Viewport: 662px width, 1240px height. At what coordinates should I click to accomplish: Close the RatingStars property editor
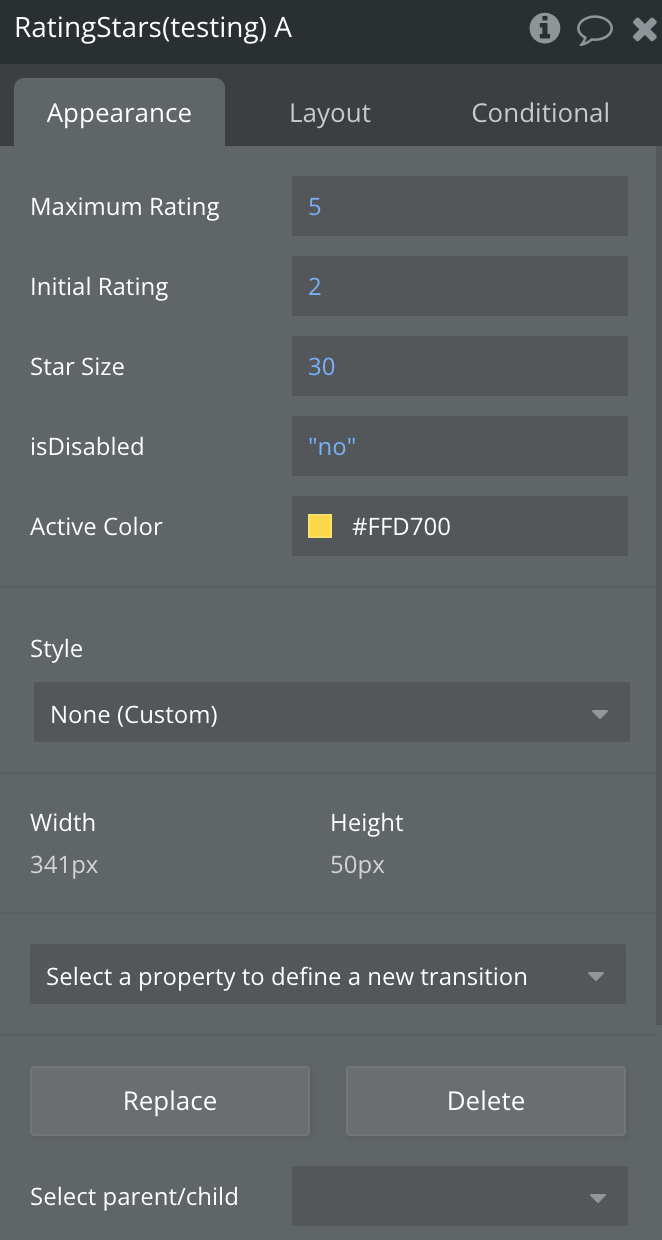coord(645,28)
